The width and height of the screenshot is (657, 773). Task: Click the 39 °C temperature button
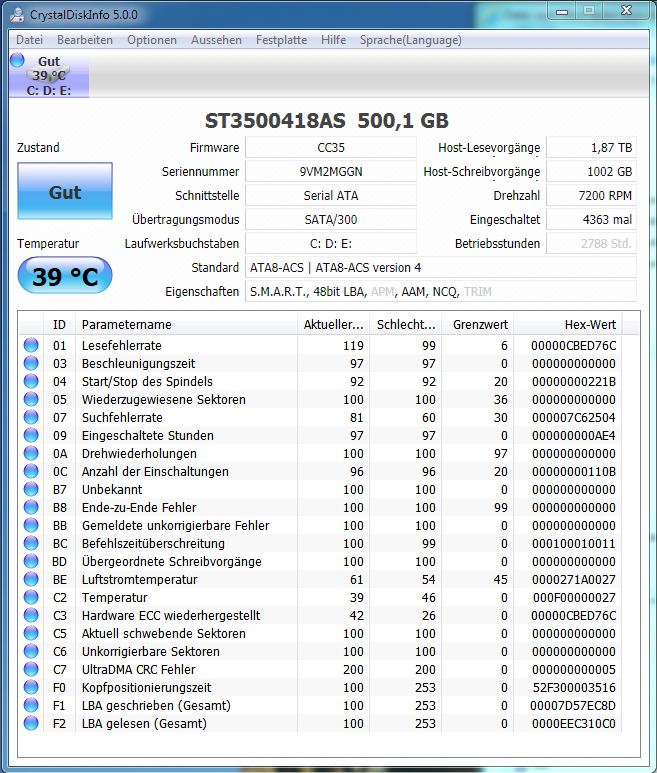pyautogui.click(x=65, y=276)
